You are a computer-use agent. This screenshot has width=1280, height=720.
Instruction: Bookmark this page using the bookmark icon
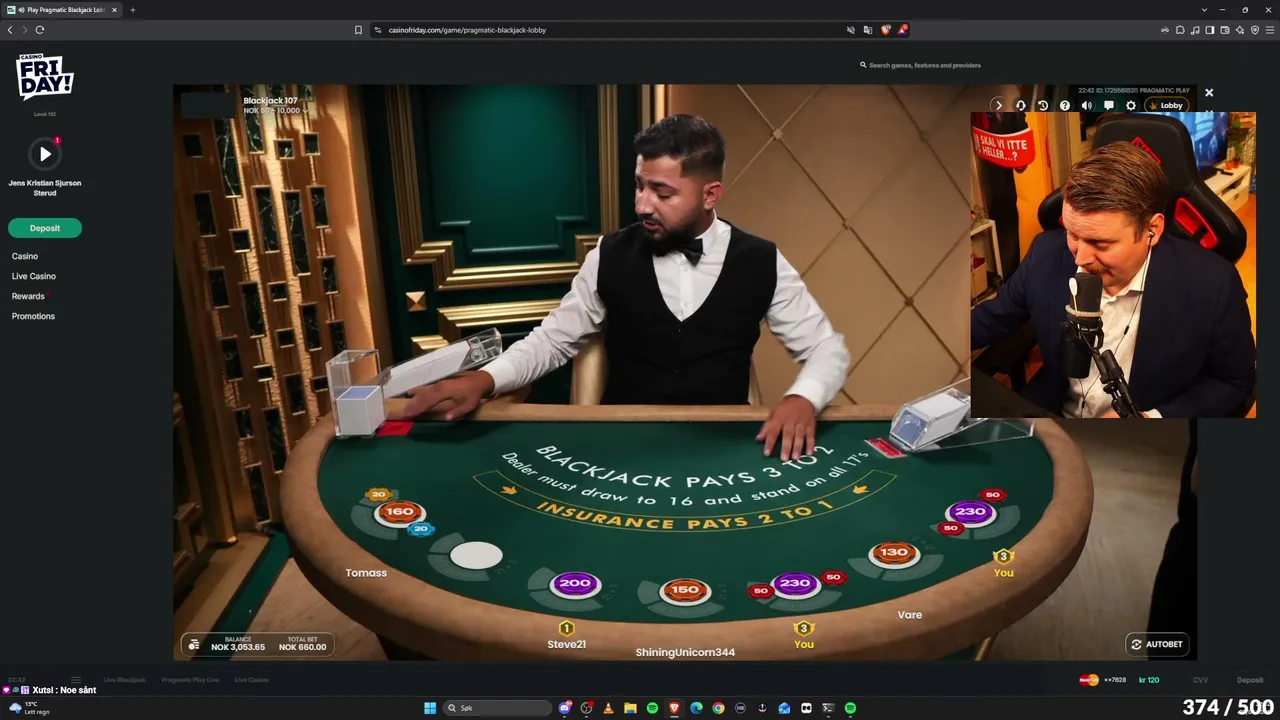[358, 30]
